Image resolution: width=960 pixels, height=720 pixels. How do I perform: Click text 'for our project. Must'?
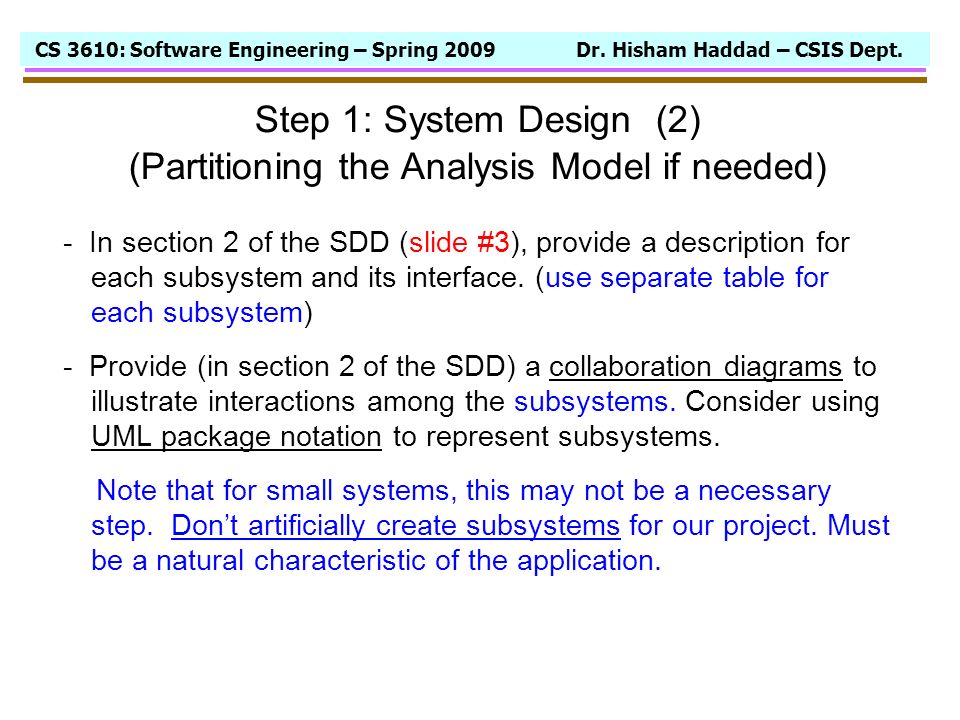point(759,526)
